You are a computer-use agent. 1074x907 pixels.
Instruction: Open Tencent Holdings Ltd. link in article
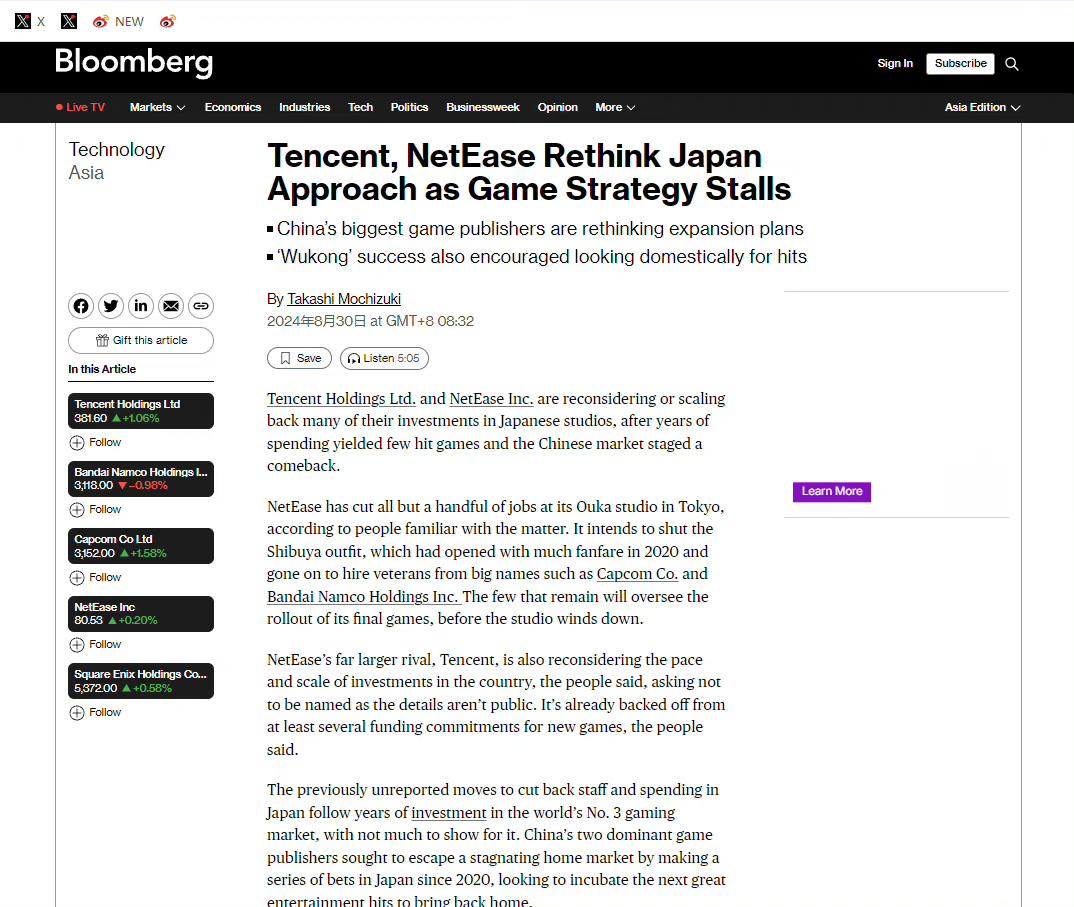point(341,399)
